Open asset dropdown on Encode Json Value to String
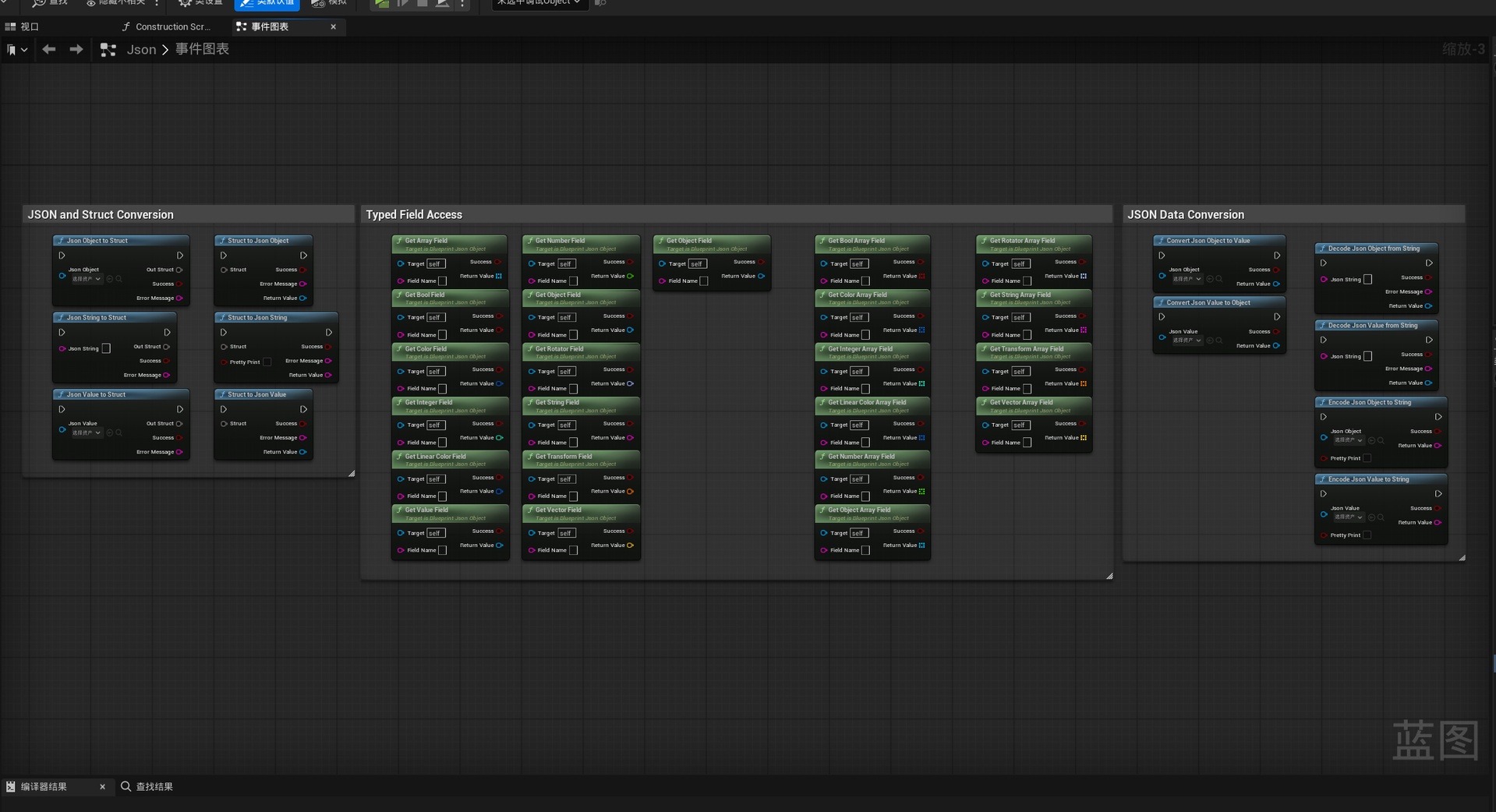This screenshot has width=1496, height=812. 1348,517
